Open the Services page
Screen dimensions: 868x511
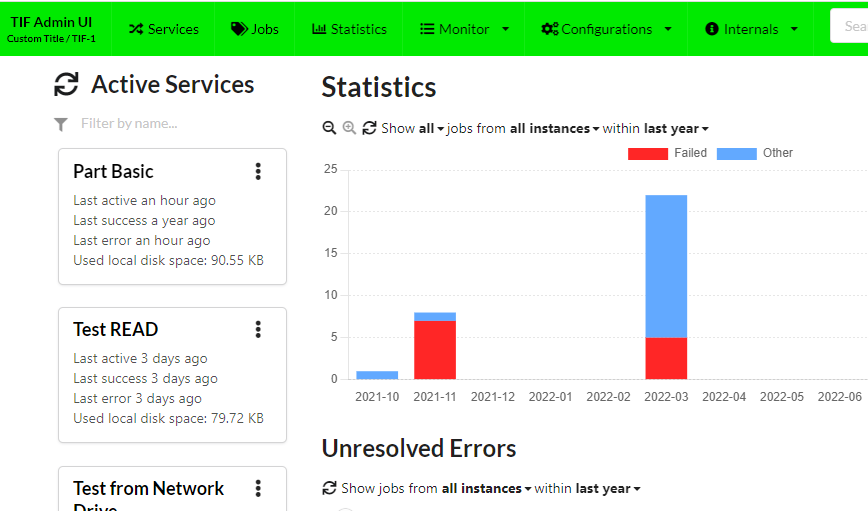163,29
